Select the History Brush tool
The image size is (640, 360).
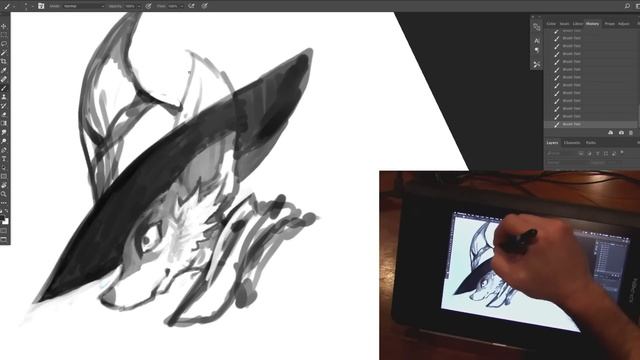point(4,106)
